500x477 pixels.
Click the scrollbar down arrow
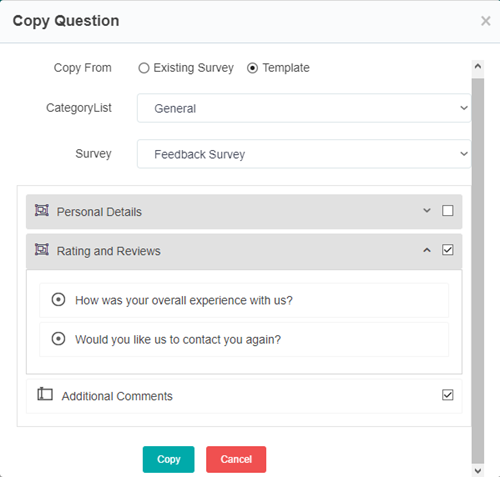[478, 471]
